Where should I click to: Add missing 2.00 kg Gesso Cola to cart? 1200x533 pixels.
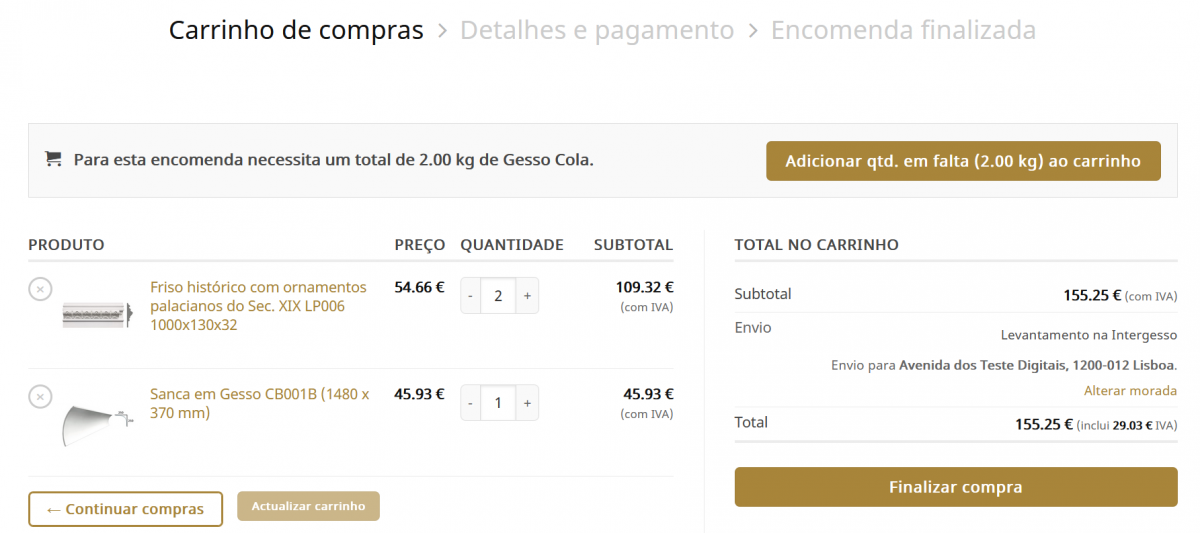[963, 161]
